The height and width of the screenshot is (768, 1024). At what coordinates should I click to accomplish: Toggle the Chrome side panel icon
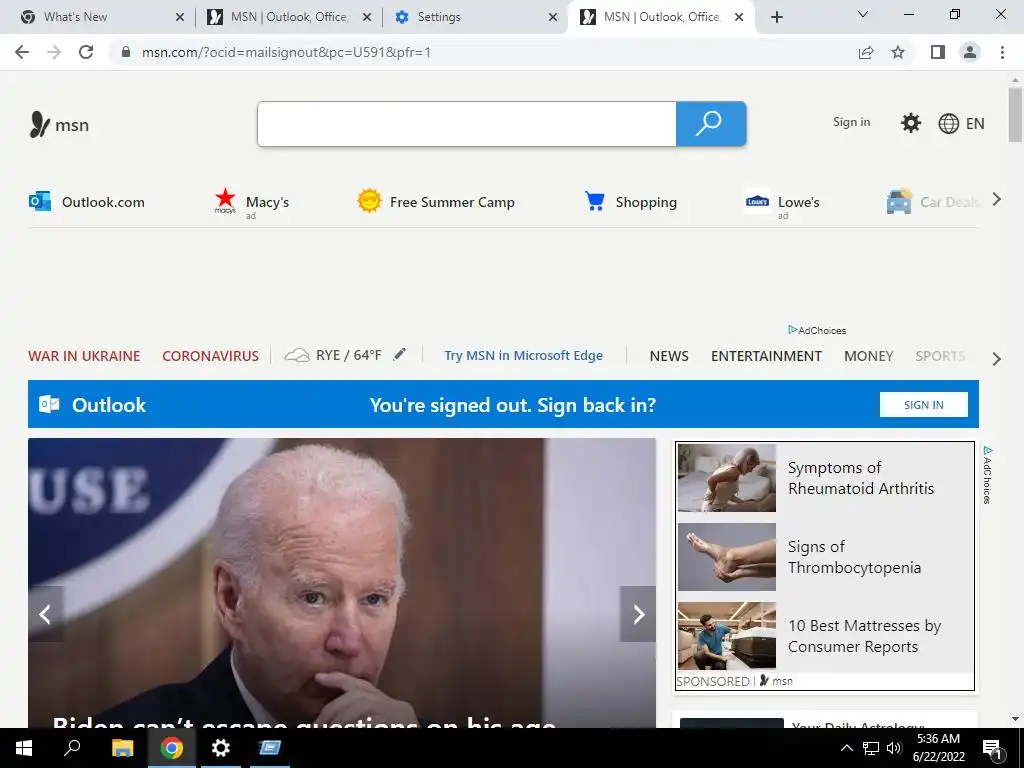[938, 52]
